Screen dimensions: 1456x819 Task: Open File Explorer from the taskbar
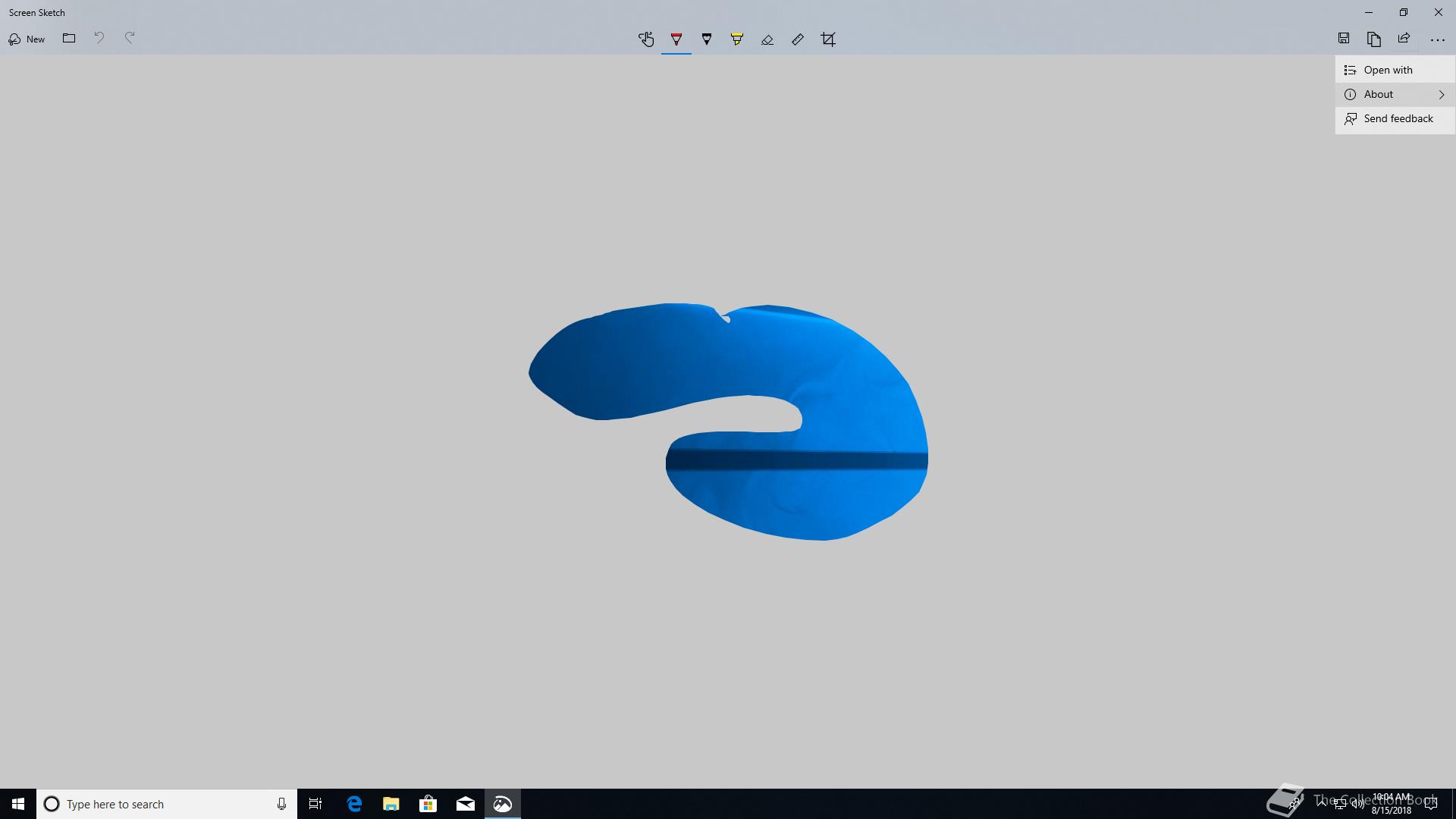pos(391,804)
